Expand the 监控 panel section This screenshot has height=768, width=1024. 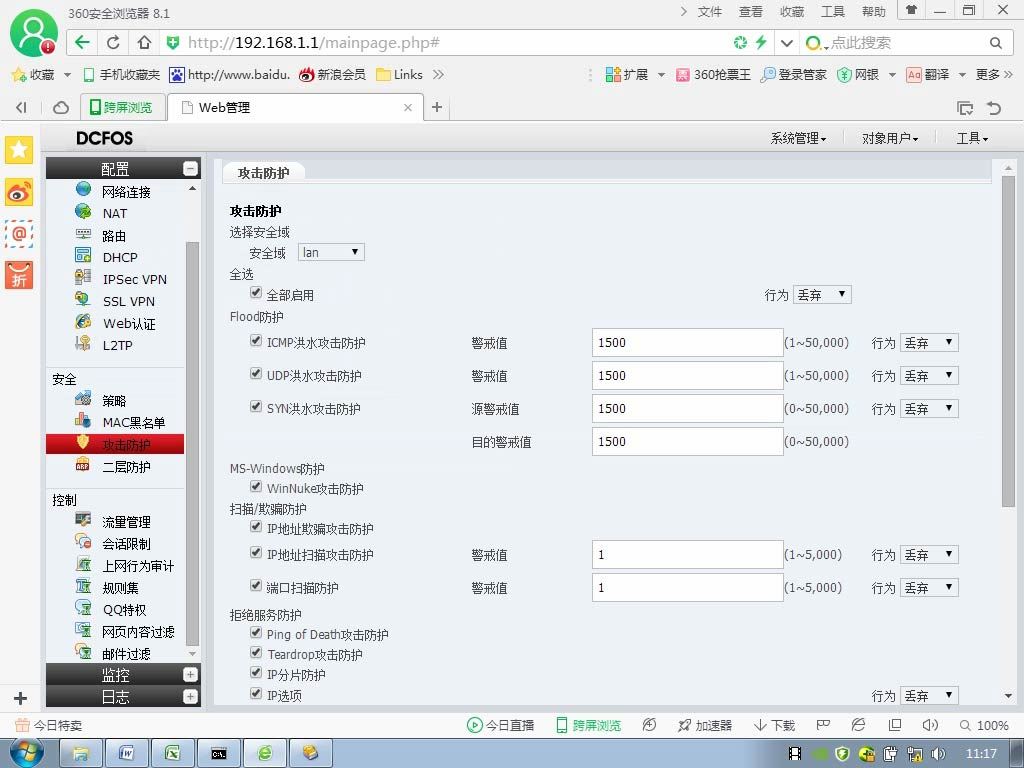pyautogui.click(x=190, y=675)
